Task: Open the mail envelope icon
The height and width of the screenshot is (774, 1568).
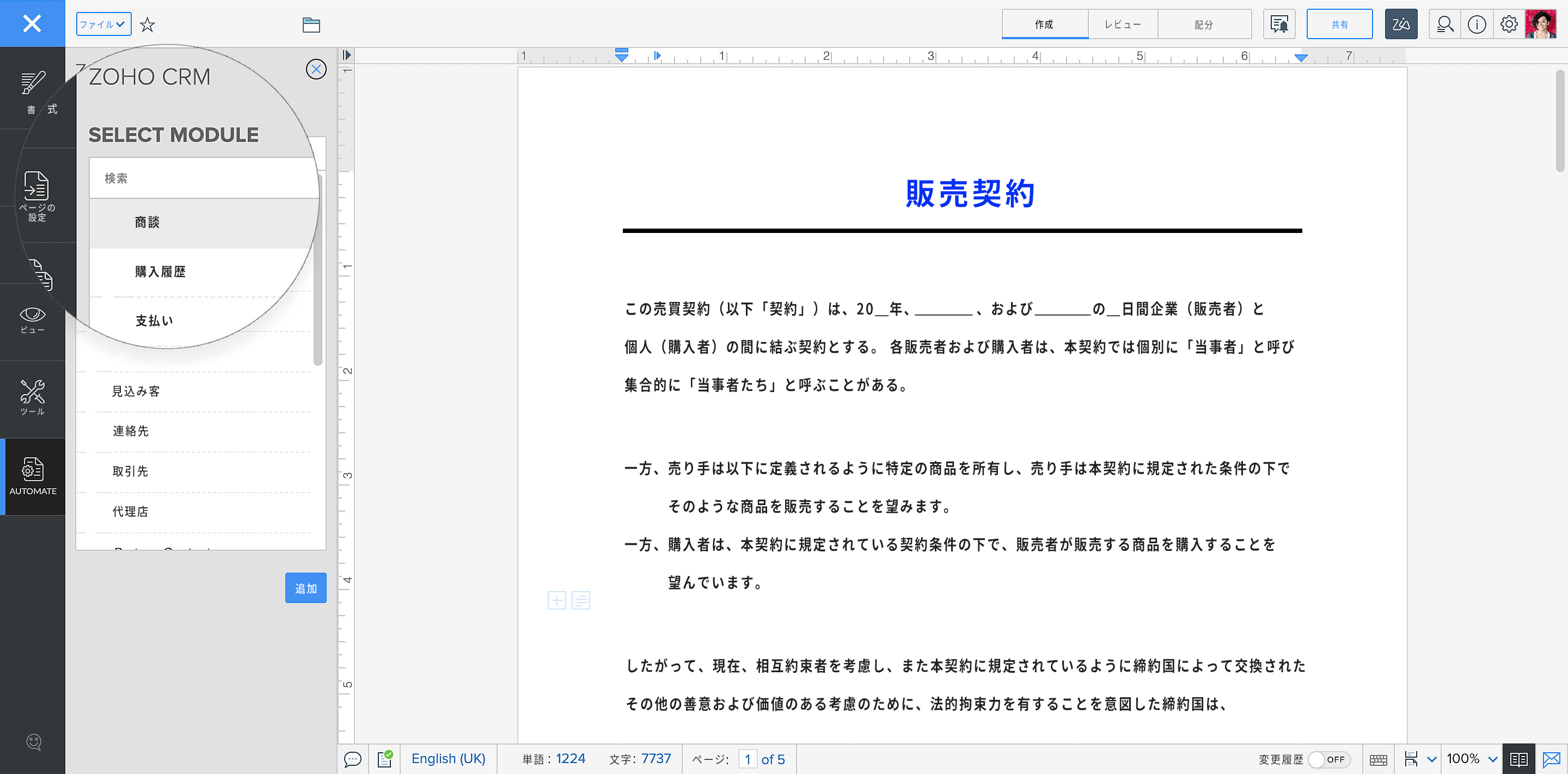Action: 1552,759
